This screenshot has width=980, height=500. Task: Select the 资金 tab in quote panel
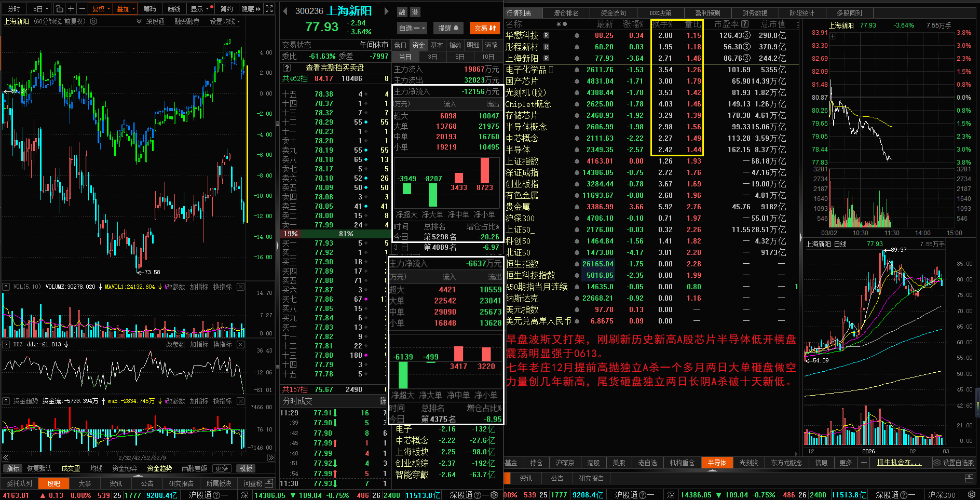[419, 45]
